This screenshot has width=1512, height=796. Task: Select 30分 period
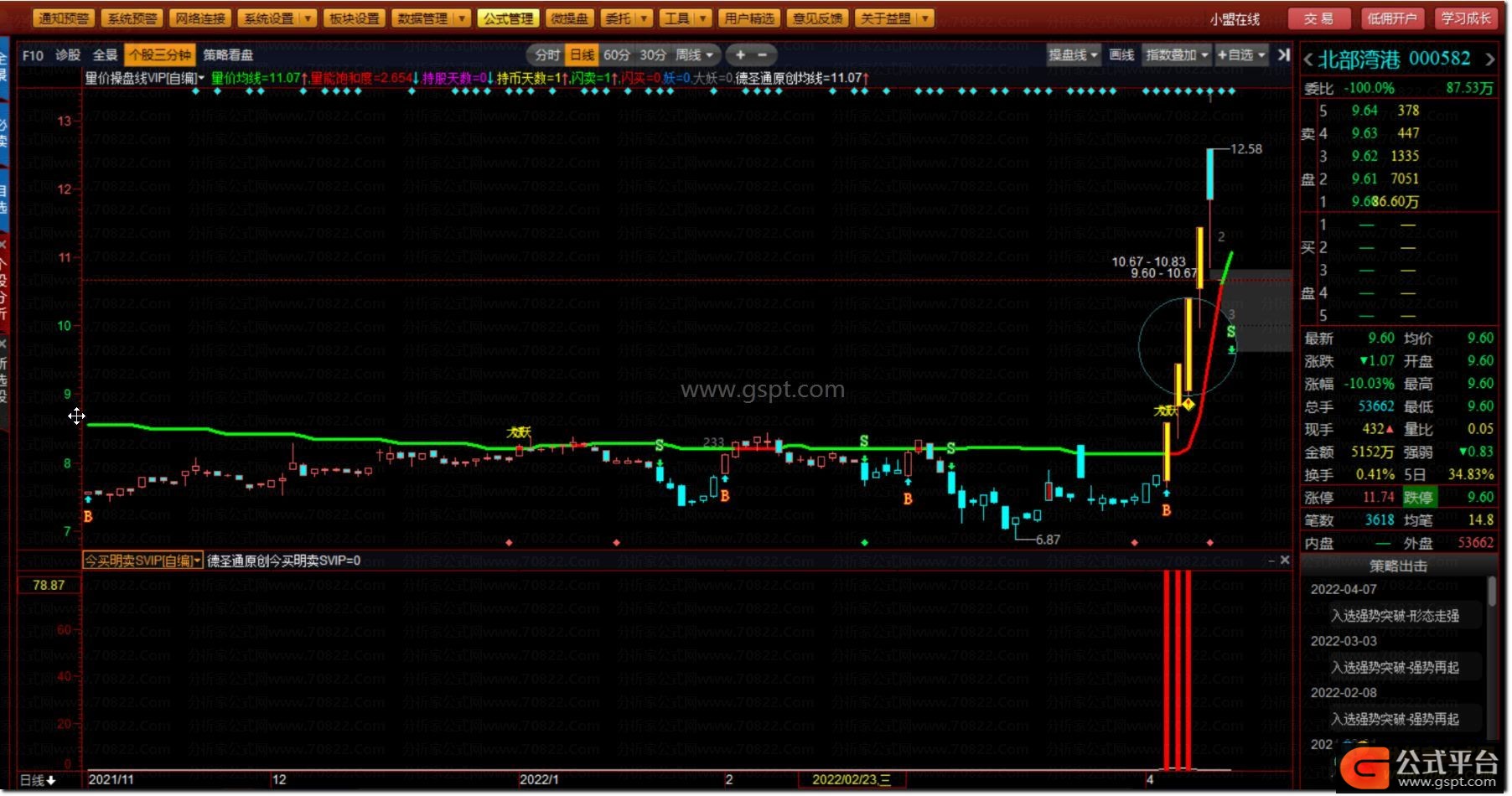click(x=653, y=55)
